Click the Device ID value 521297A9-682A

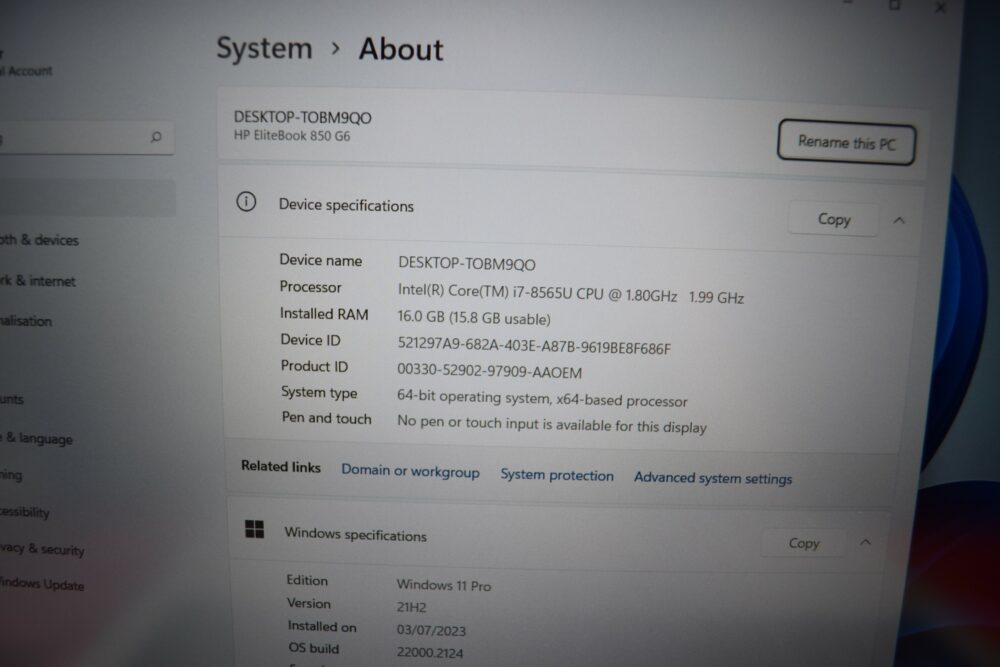pyautogui.click(x=534, y=346)
